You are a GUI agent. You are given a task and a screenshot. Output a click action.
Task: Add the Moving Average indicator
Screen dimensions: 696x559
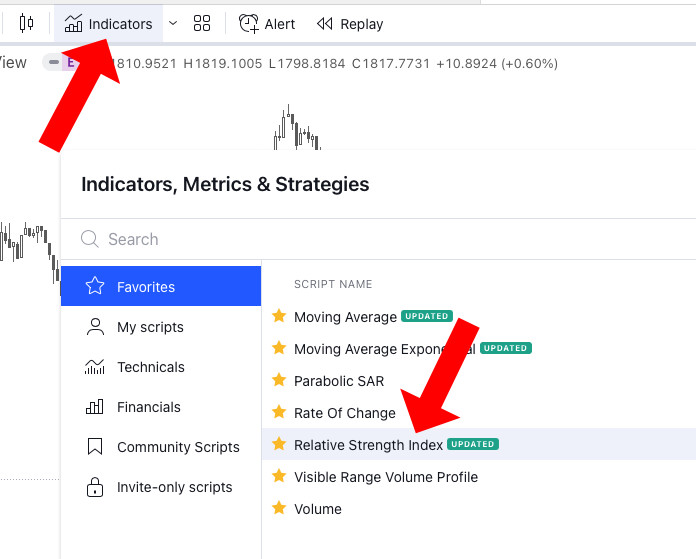(345, 317)
